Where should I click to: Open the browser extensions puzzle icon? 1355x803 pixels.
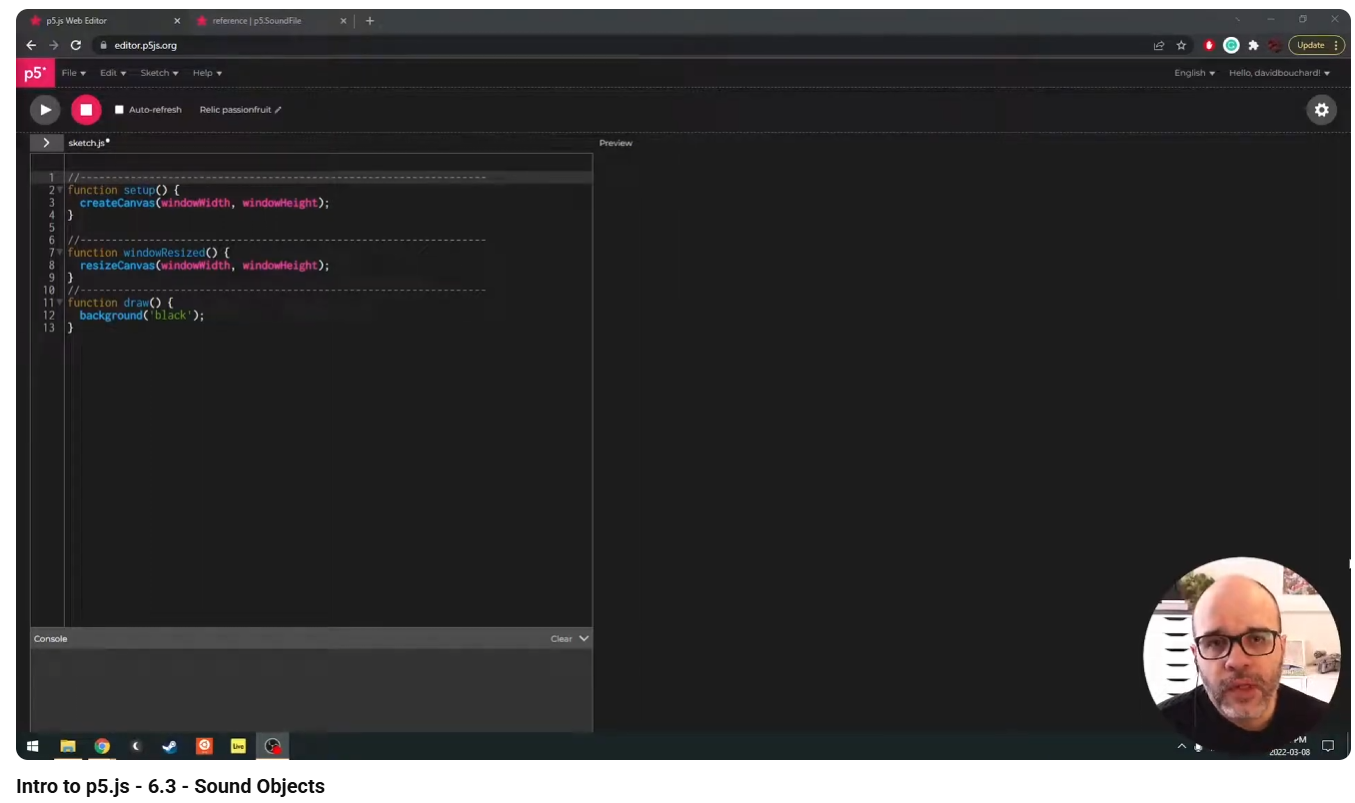click(x=1253, y=45)
